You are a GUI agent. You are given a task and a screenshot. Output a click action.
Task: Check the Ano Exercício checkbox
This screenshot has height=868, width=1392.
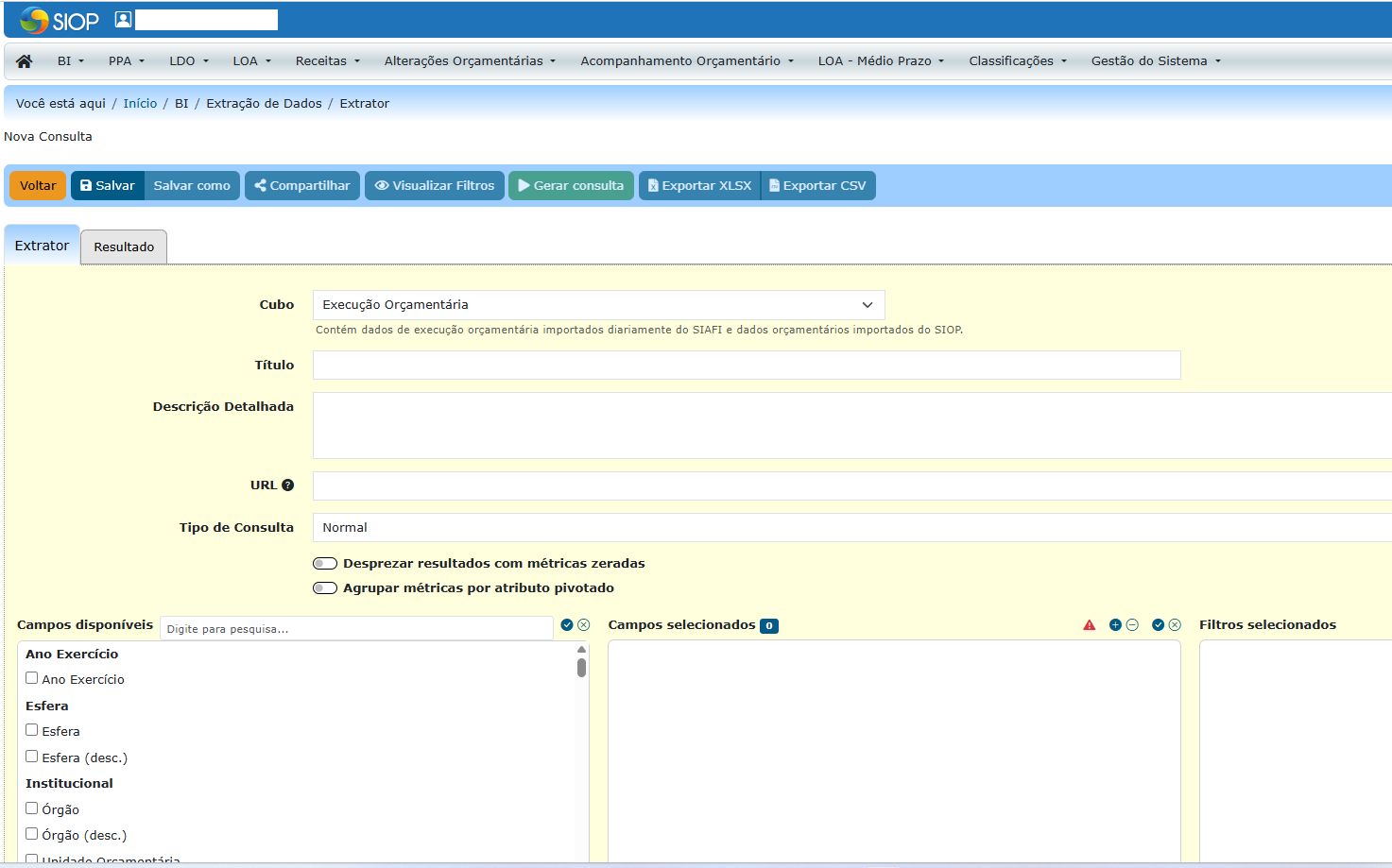pyautogui.click(x=31, y=678)
